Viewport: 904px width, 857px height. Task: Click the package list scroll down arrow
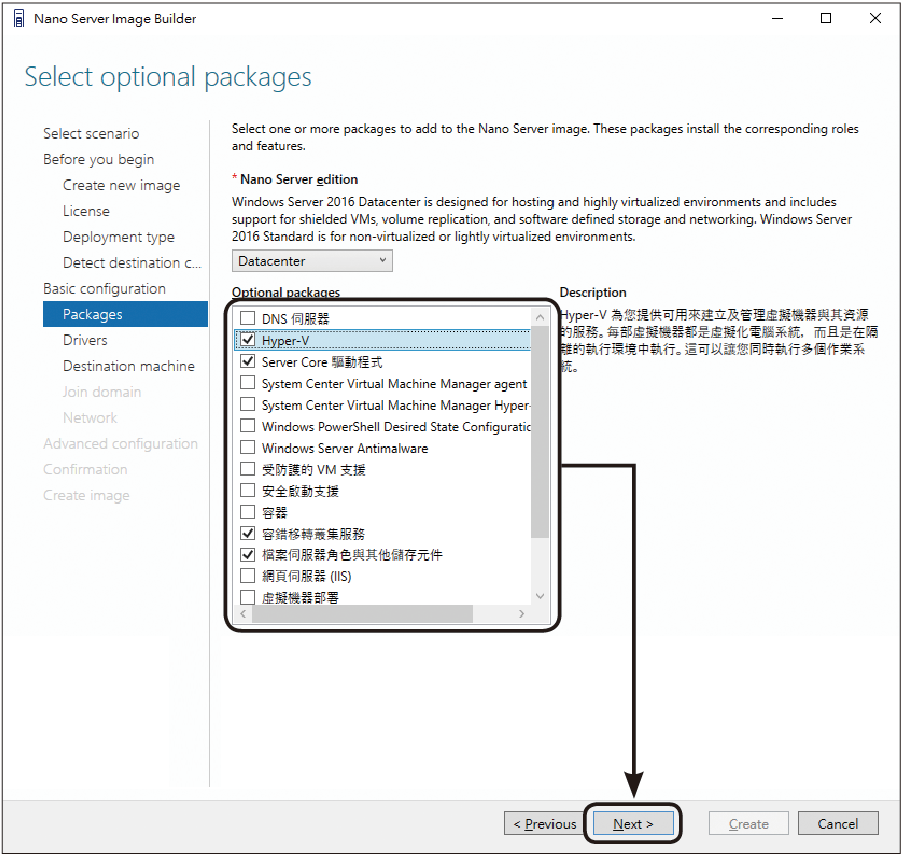pos(540,596)
